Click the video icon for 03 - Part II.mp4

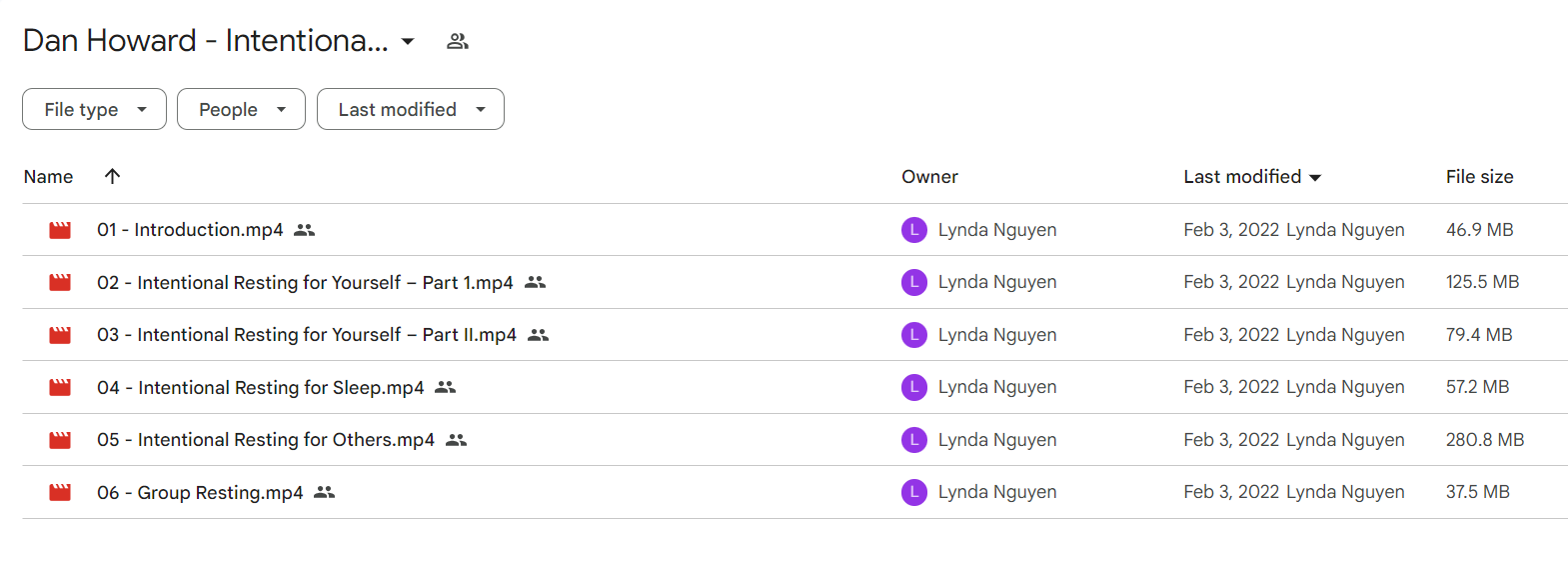point(60,335)
